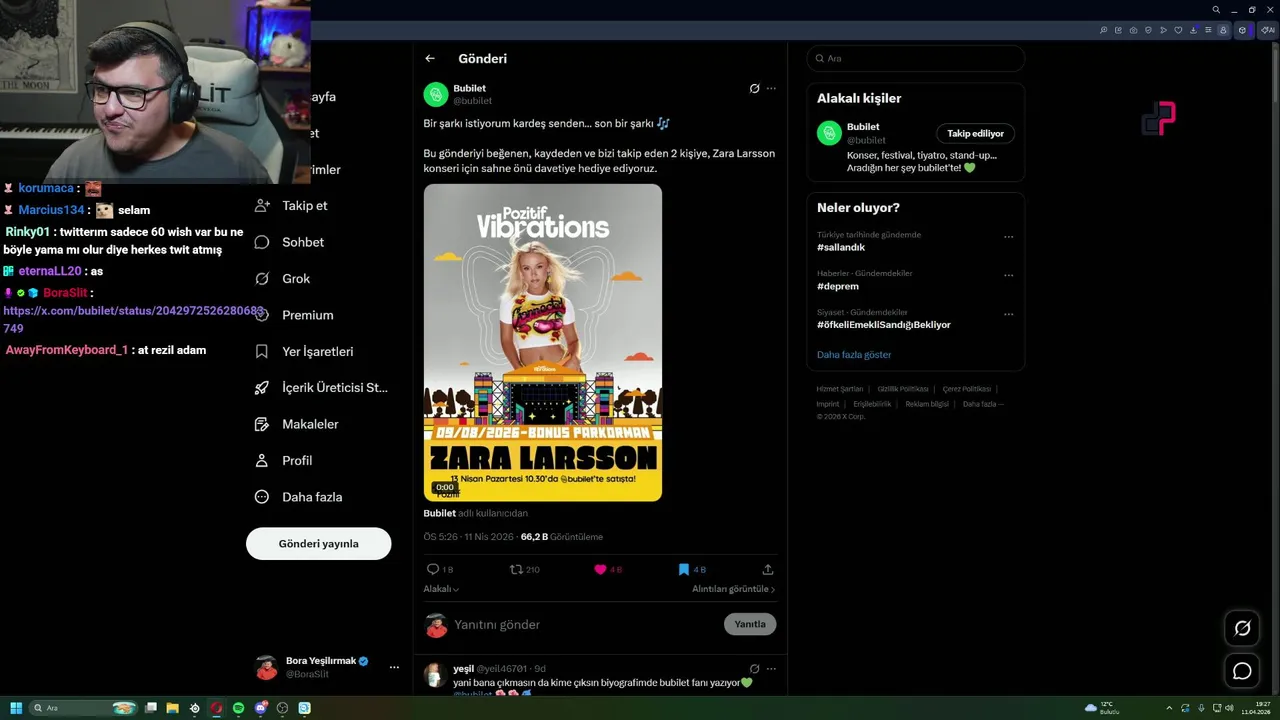1280x720 pixels.
Task: Expand the Alakalı replies sort dropdown
Action: (x=441, y=589)
